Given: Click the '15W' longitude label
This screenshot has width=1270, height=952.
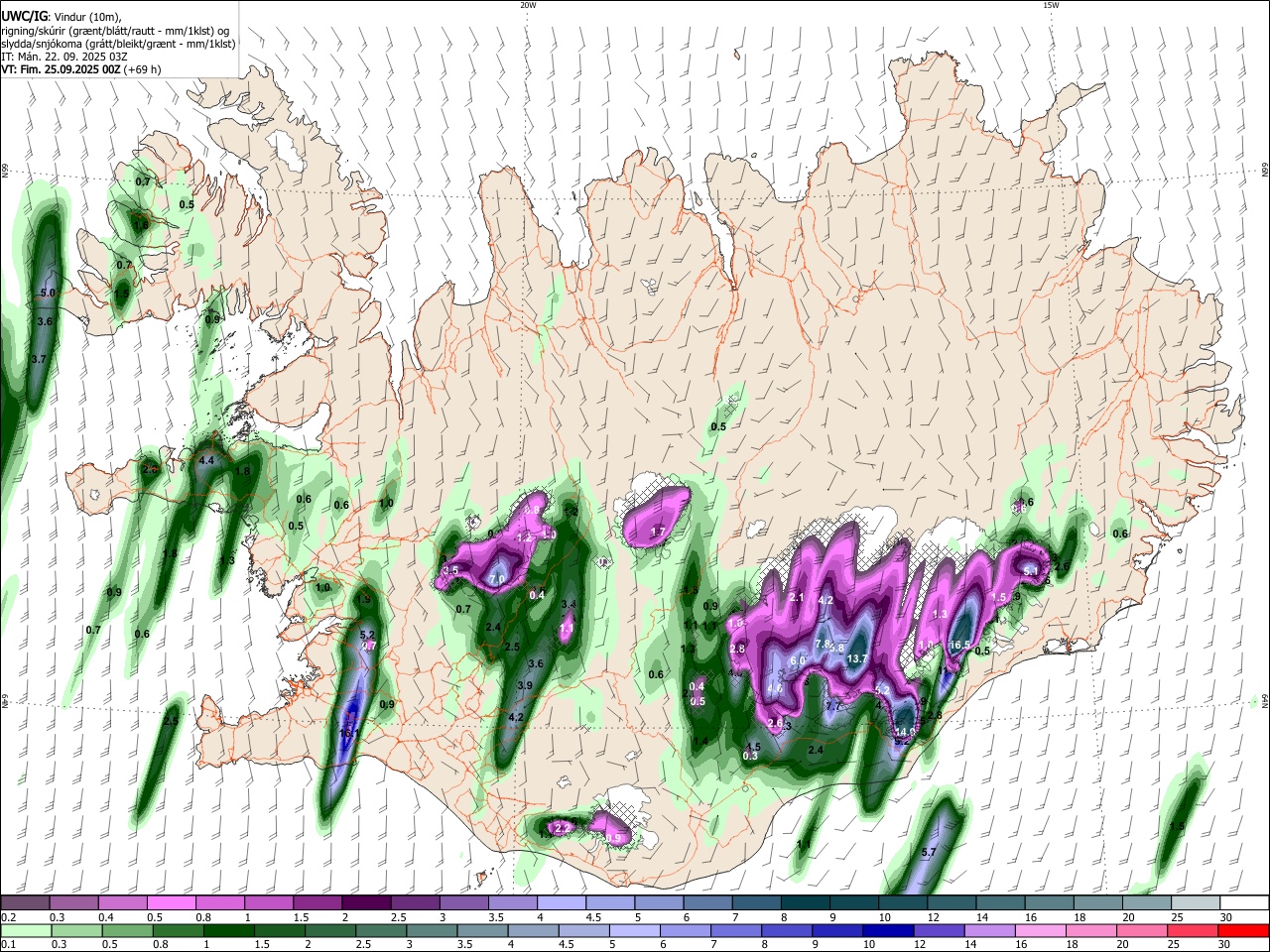Looking at the screenshot, I should pyautogui.click(x=1051, y=5).
